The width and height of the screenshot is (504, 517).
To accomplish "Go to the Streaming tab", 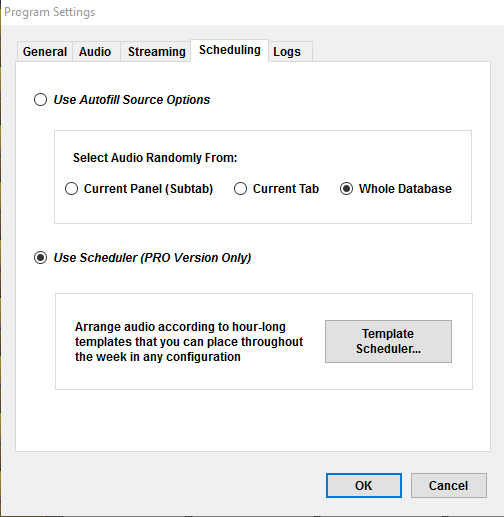I will click(156, 52).
